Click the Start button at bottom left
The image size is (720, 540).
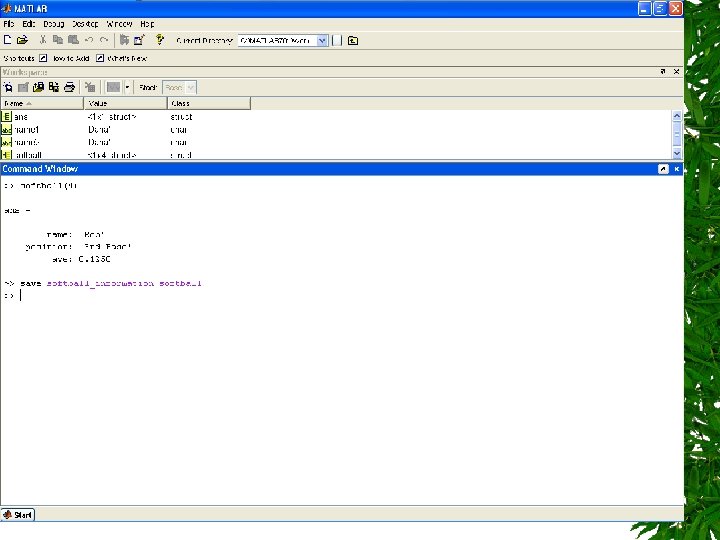coord(18,515)
